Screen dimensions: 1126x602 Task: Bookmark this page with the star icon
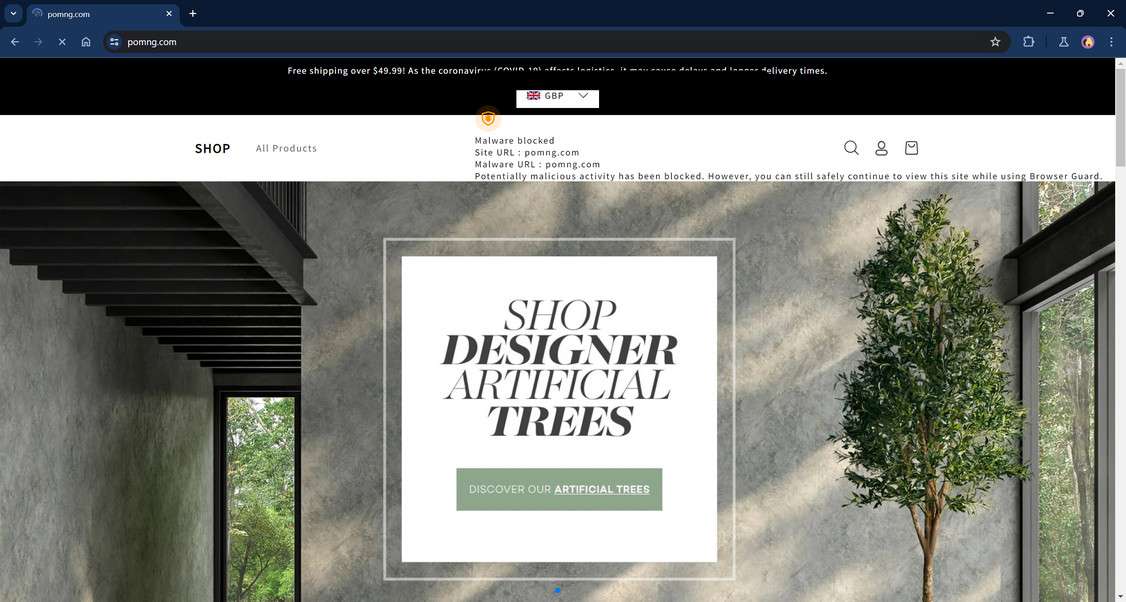click(995, 42)
